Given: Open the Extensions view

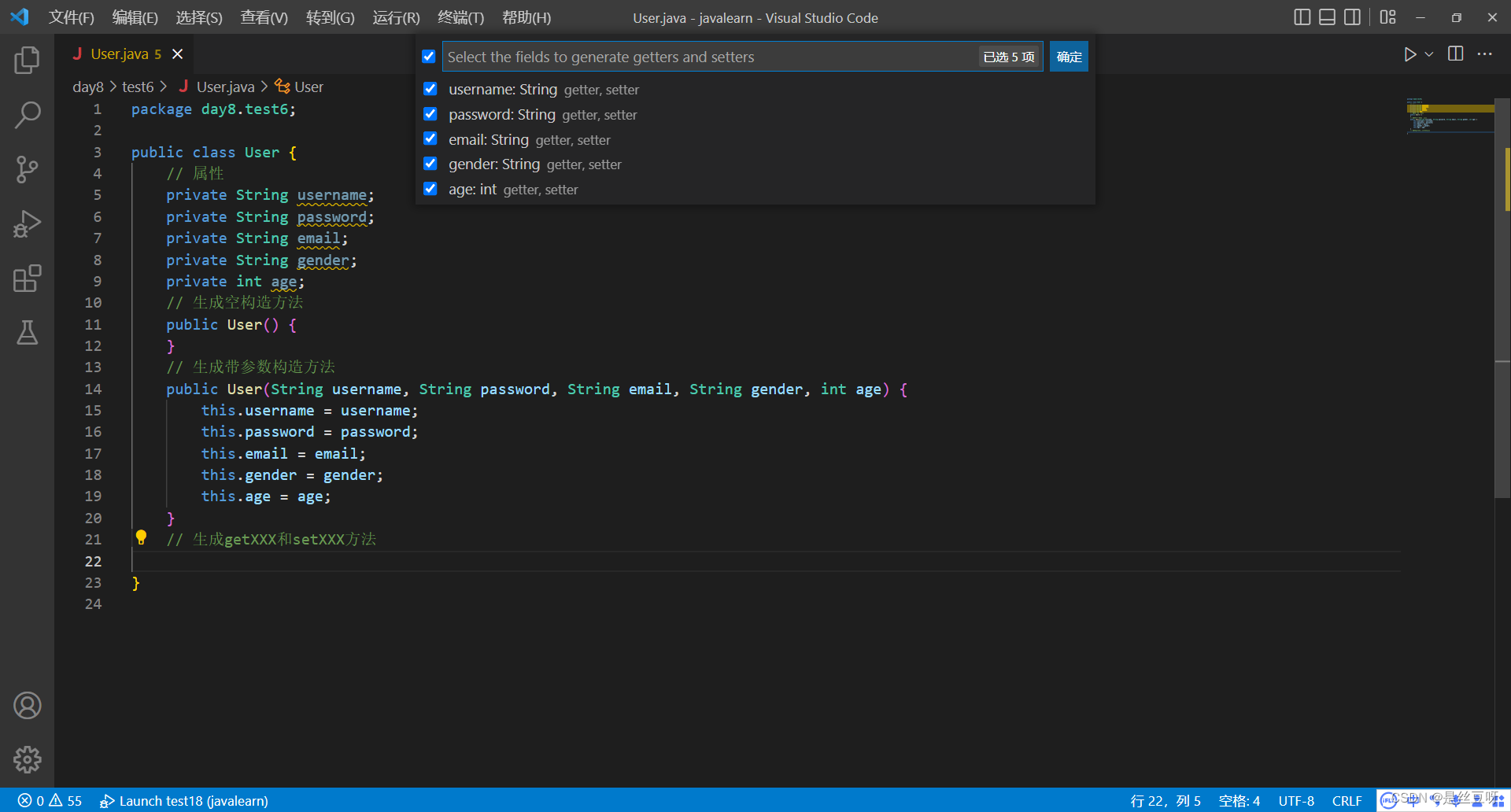Looking at the screenshot, I should coord(28,279).
